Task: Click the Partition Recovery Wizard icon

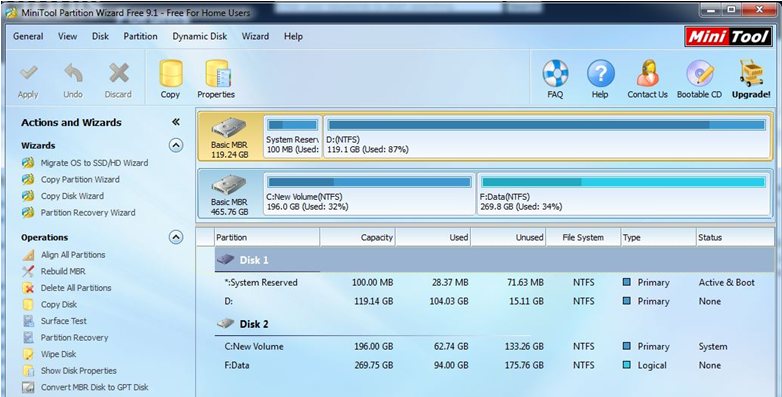Action: [x=28, y=212]
